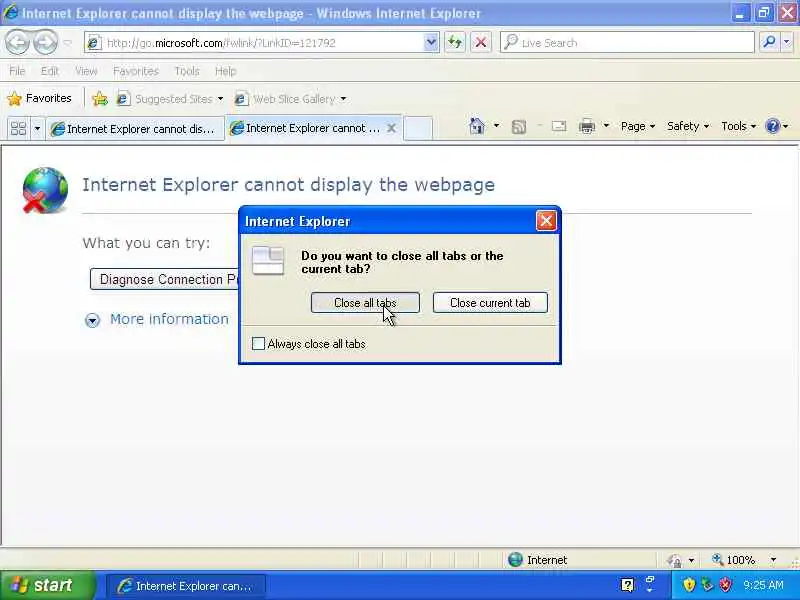Click the 100% zoom level button

(734, 560)
